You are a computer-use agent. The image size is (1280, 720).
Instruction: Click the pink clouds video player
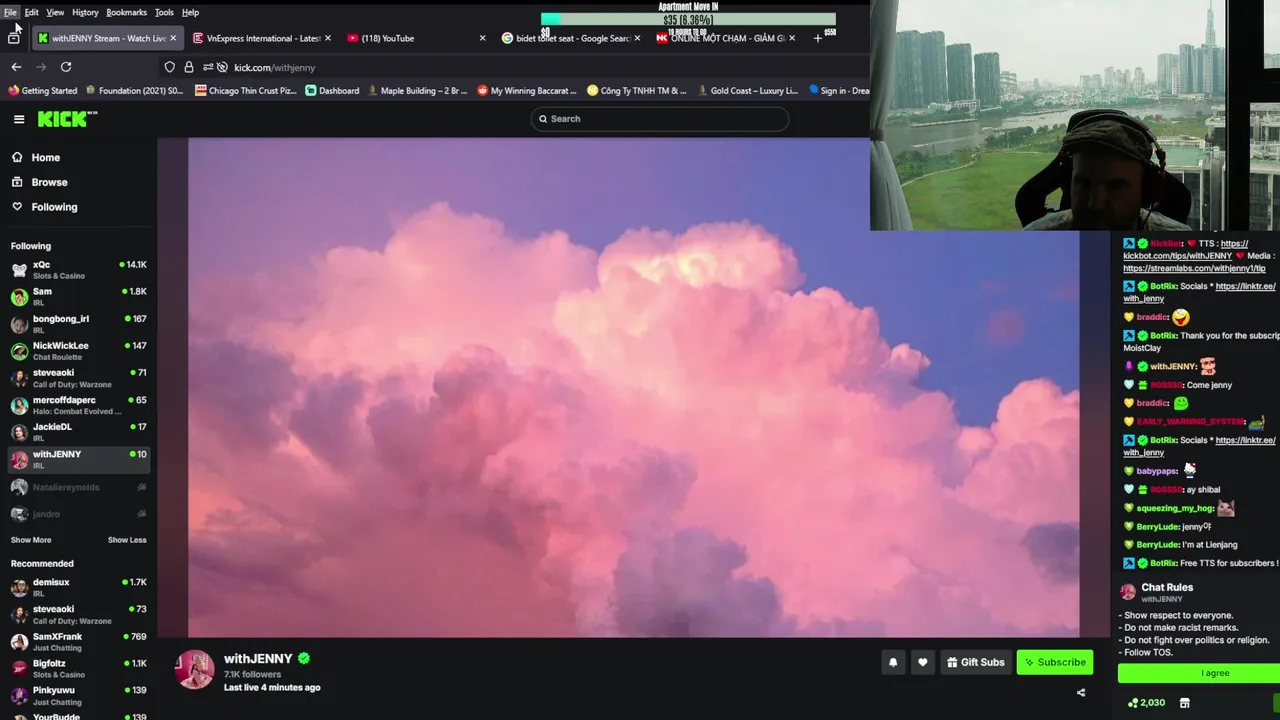pyautogui.click(x=633, y=387)
